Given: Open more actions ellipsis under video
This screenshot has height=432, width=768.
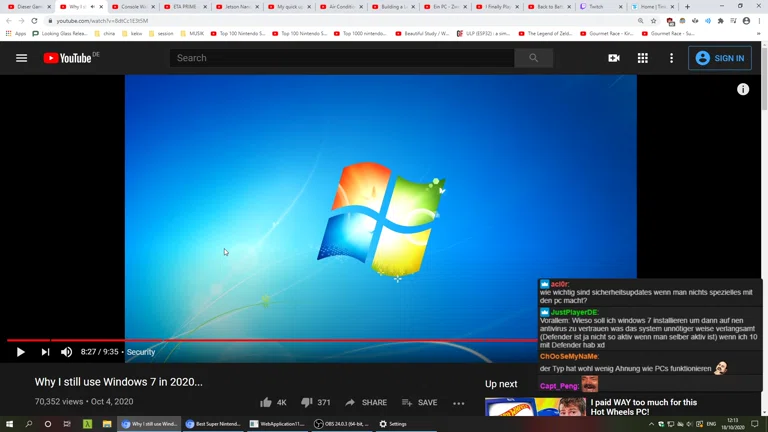Looking at the screenshot, I should pyautogui.click(x=458, y=403).
